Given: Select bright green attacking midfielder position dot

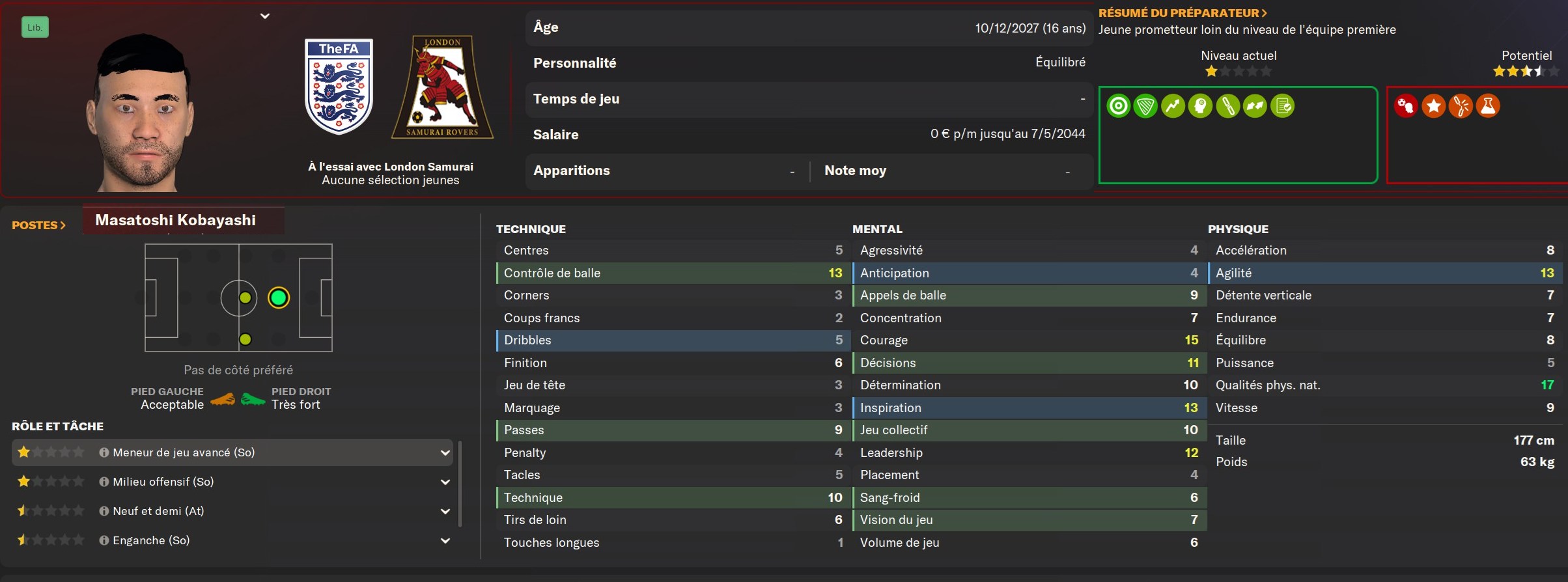Looking at the screenshot, I should (279, 298).
